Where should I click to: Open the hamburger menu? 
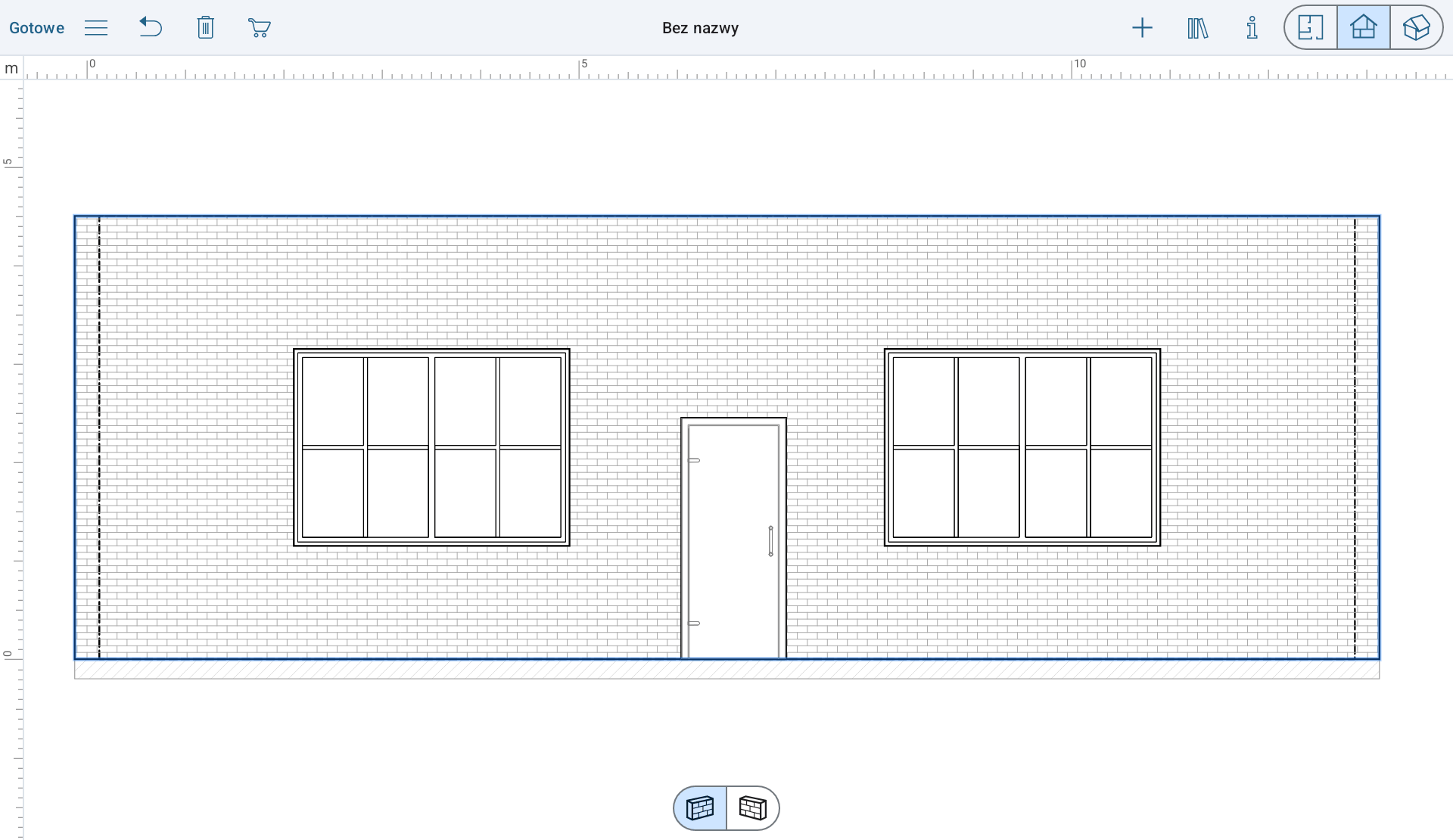pyautogui.click(x=96, y=28)
